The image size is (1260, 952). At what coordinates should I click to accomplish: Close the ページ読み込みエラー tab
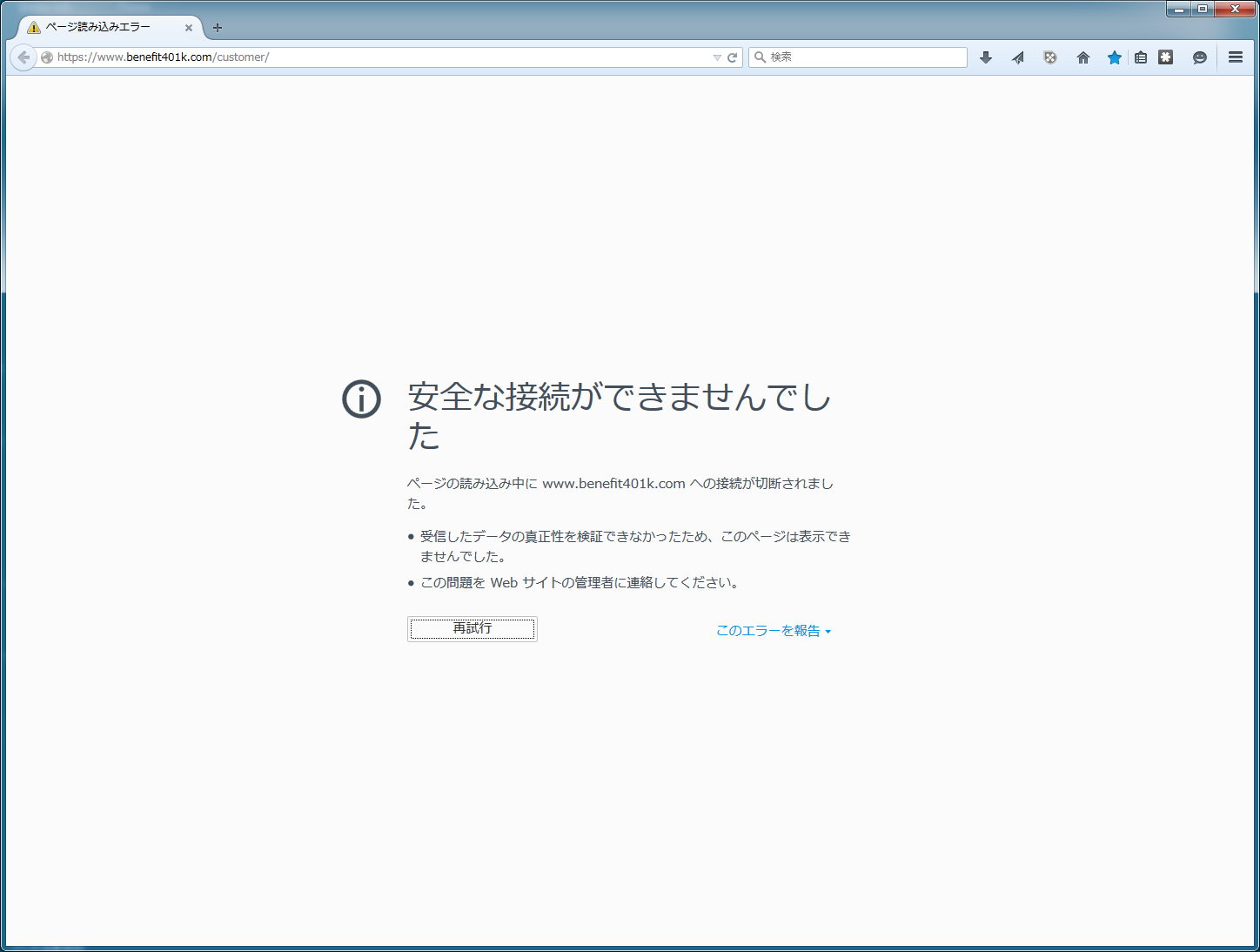[x=189, y=28]
